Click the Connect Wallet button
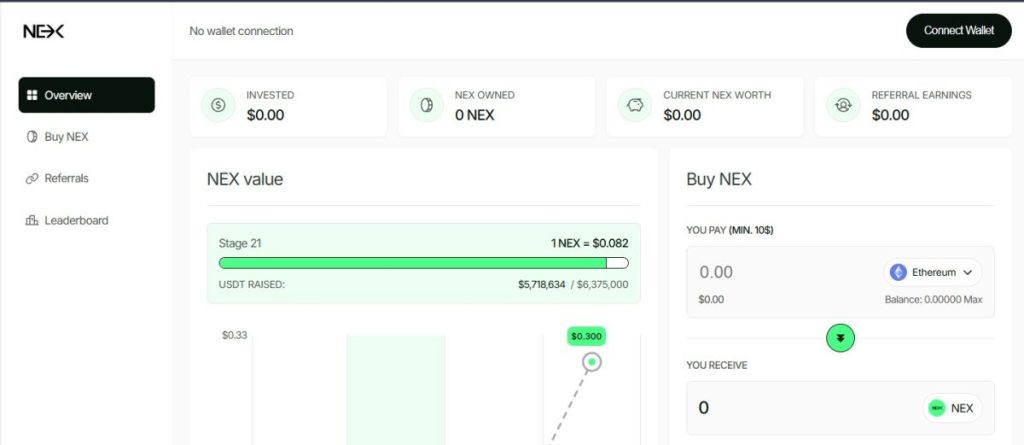Image resolution: width=1024 pixels, height=445 pixels. [959, 31]
